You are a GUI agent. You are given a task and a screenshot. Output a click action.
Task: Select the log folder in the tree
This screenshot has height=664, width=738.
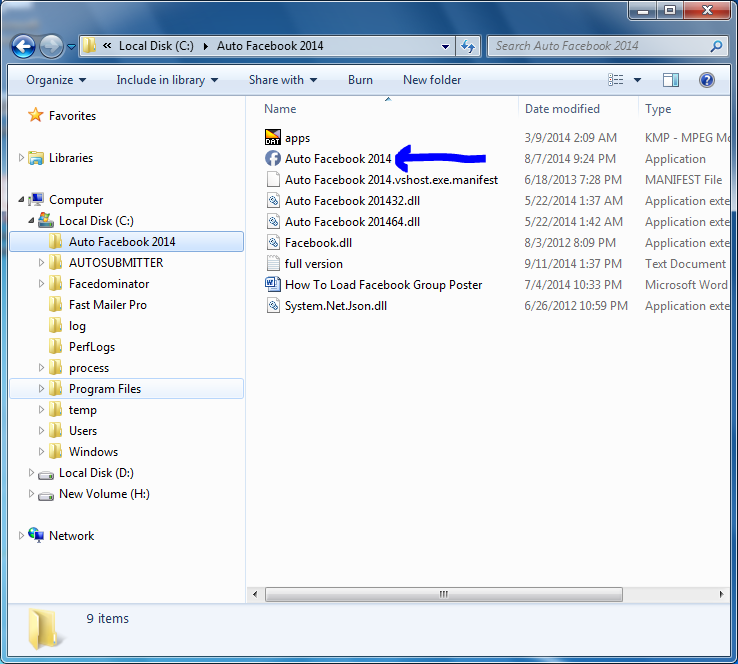pyautogui.click(x=77, y=326)
